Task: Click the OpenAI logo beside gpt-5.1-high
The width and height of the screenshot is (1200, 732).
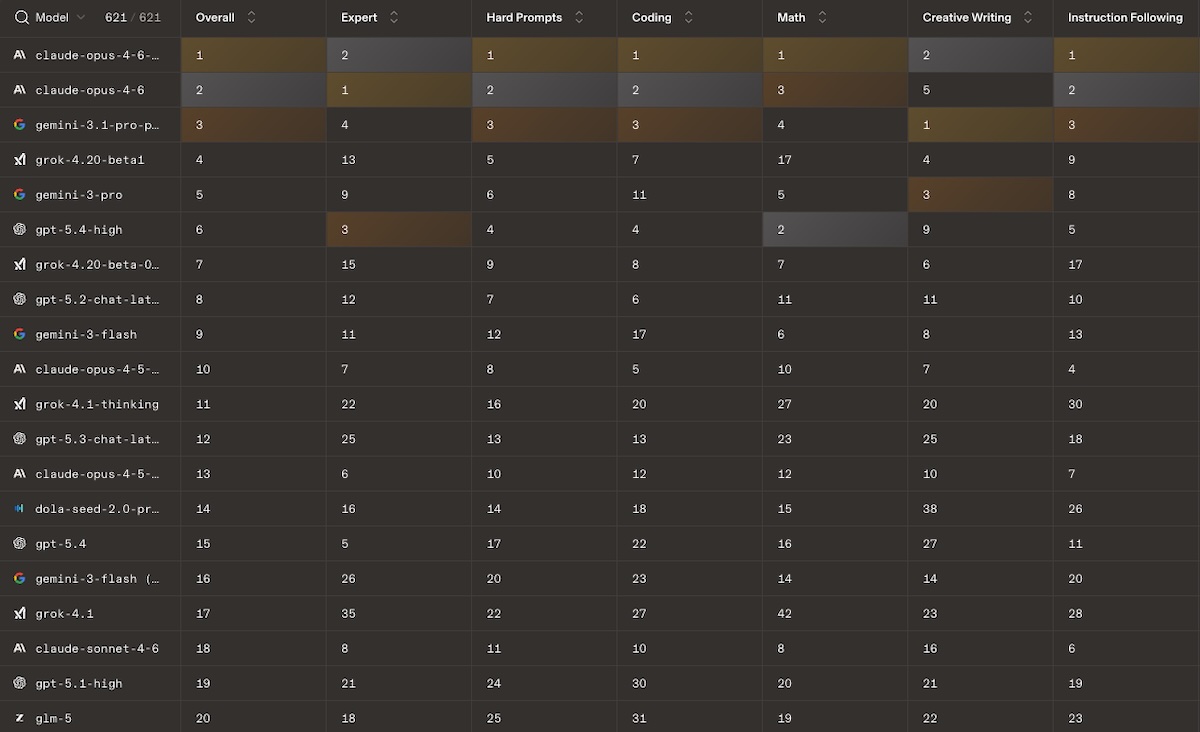Action: pyautogui.click(x=20, y=684)
